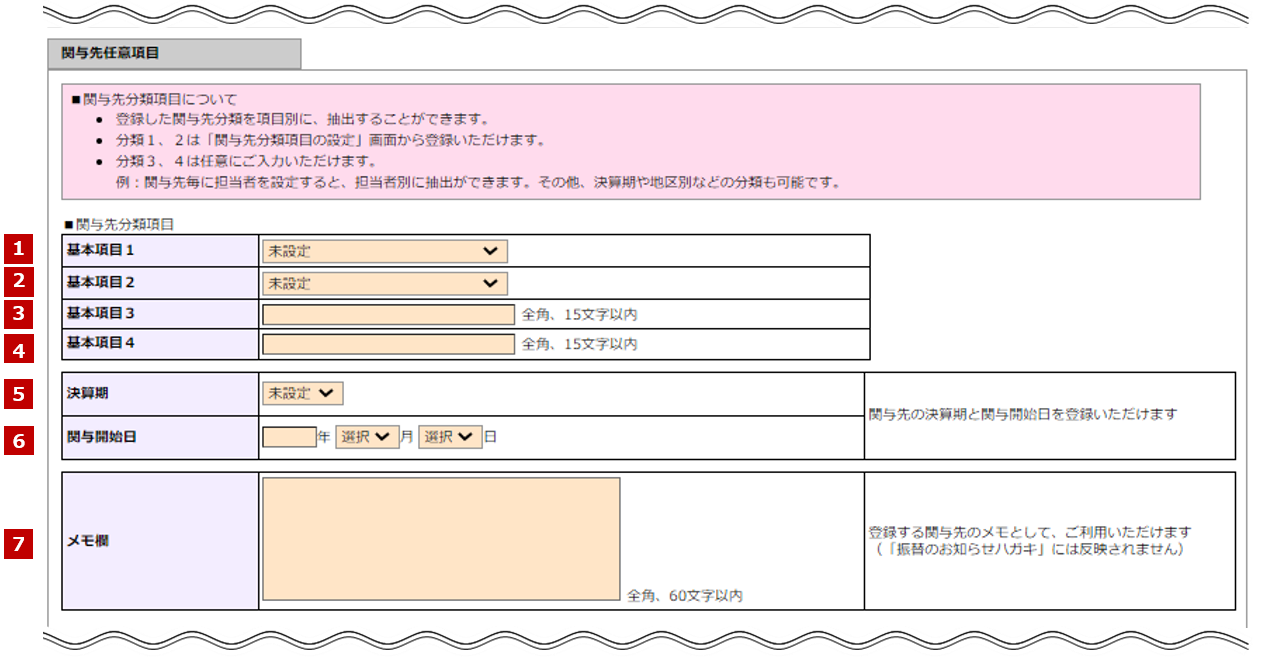Open the 基本項目2 dropdown
Viewport: 1262px width, 659px height.
(x=384, y=283)
